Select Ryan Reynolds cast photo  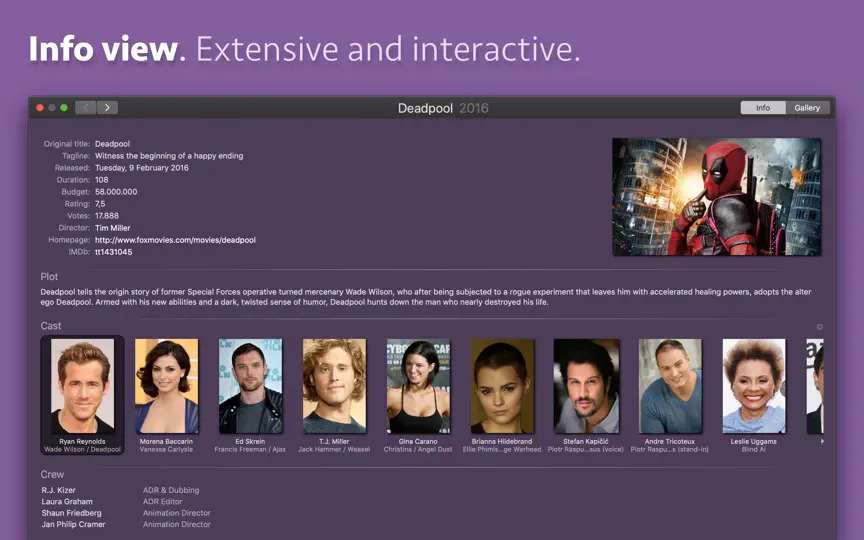pyautogui.click(x=83, y=386)
